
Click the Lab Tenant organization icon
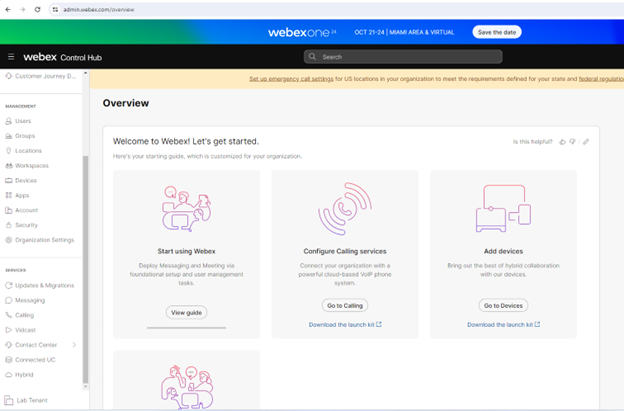pos(9,400)
